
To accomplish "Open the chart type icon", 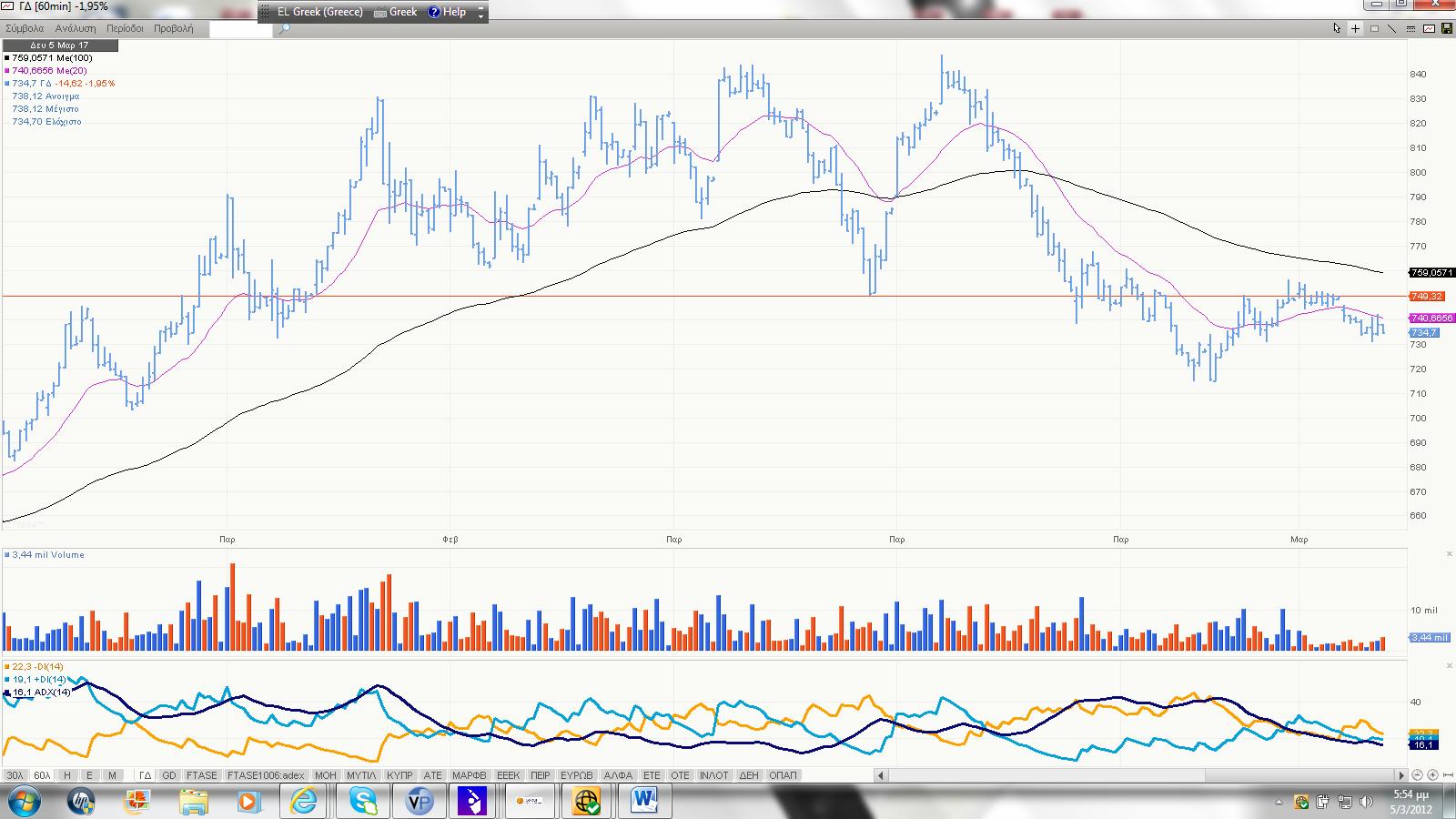I will click(1429, 28).
